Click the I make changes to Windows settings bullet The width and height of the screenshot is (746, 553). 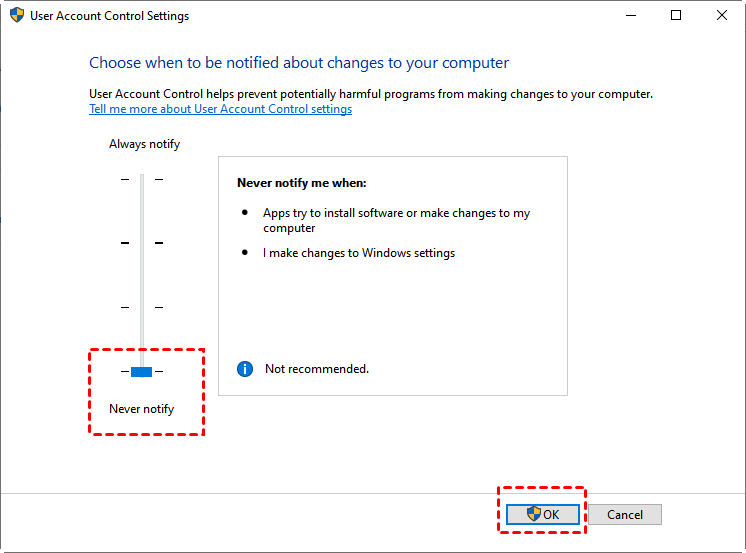pyautogui.click(x=359, y=253)
